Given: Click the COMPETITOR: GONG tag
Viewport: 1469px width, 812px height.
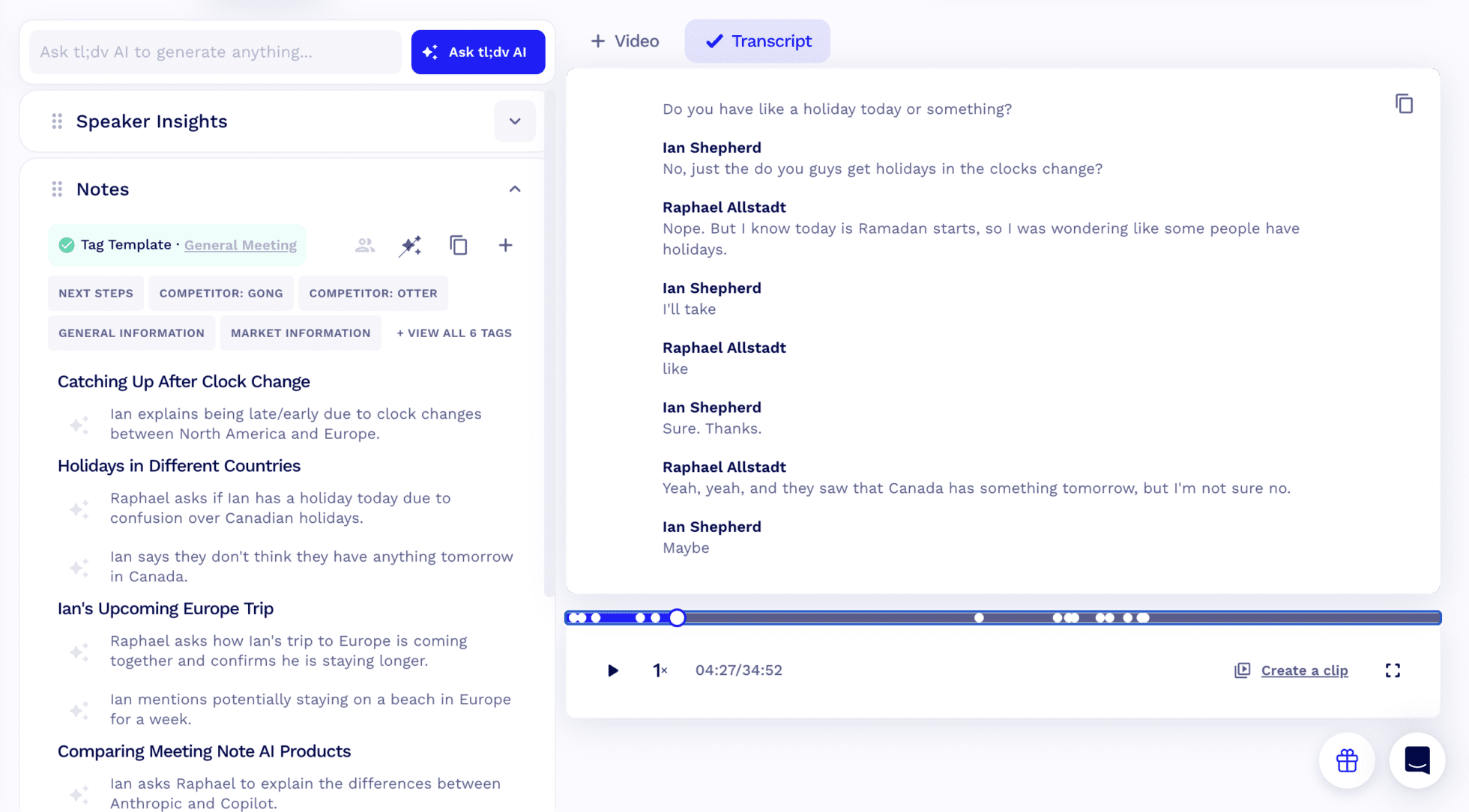Looking at the screenshot, I should 221,293.
